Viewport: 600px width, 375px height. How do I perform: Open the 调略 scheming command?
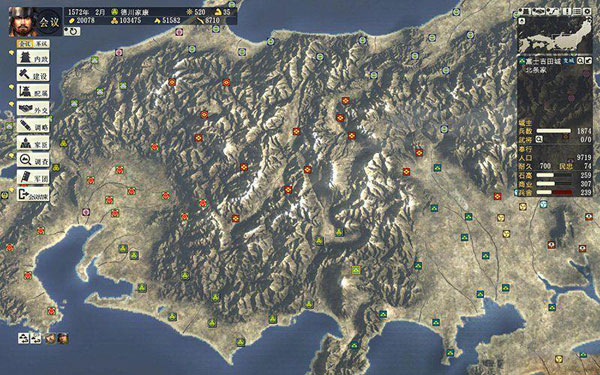coord(33,126)
